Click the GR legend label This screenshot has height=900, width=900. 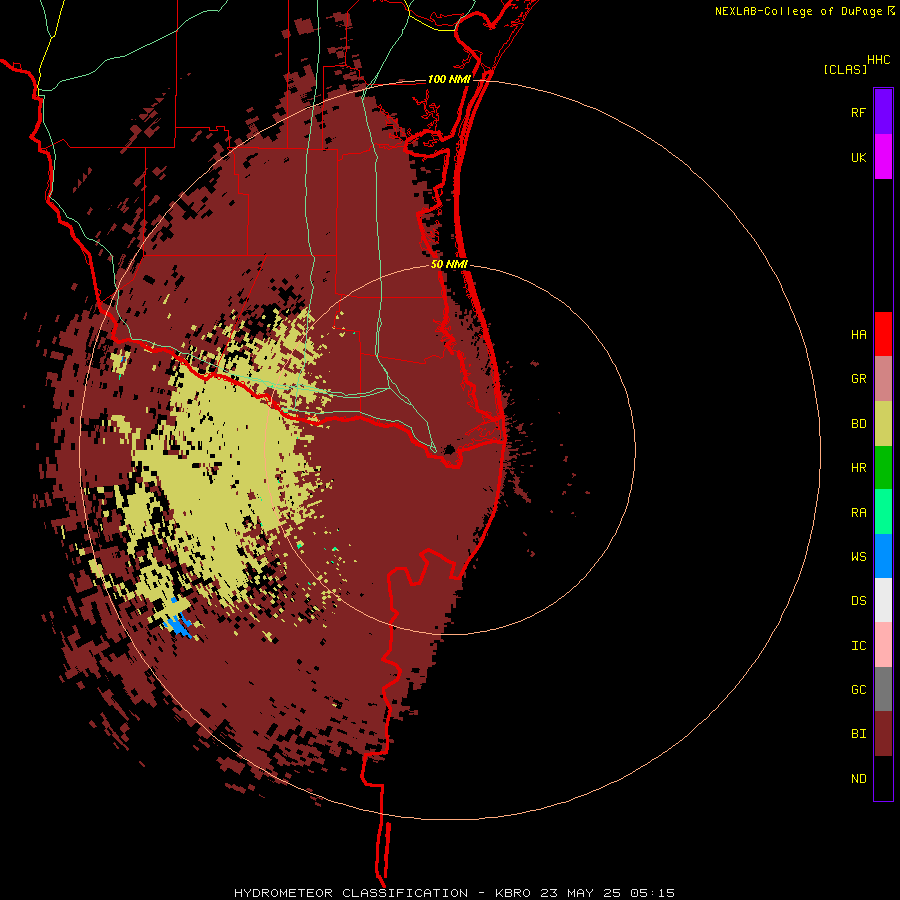(858, 379)
